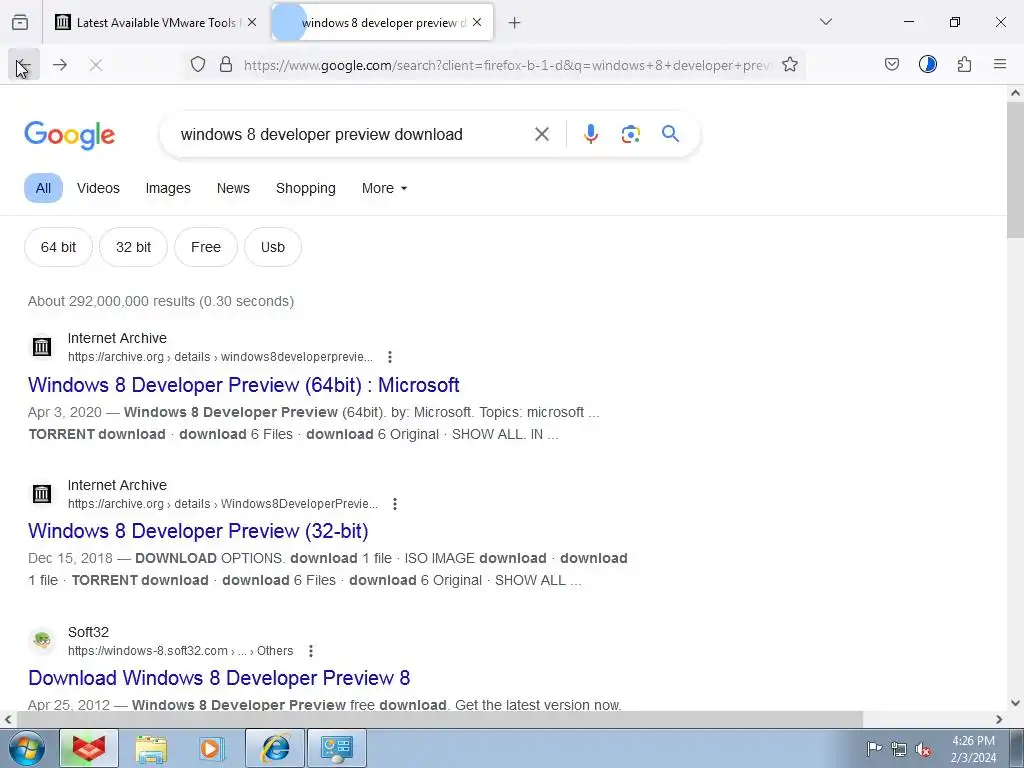1024x768 pixels.
Task: Open the Firefox View icon in the tab bar
Action: click(20, 22)
